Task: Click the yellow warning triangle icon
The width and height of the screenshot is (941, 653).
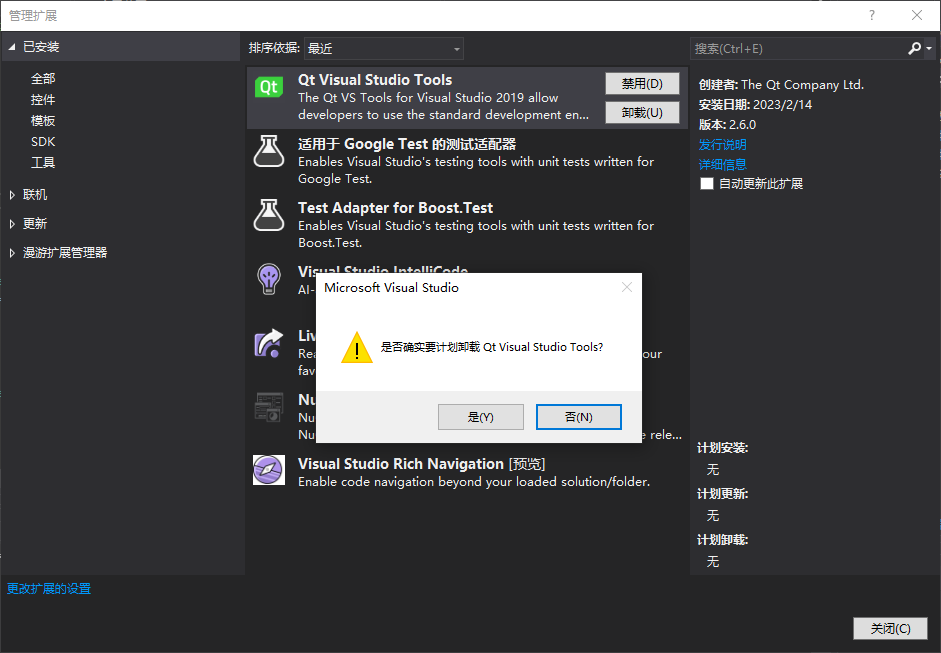Action: pos(357,348)
